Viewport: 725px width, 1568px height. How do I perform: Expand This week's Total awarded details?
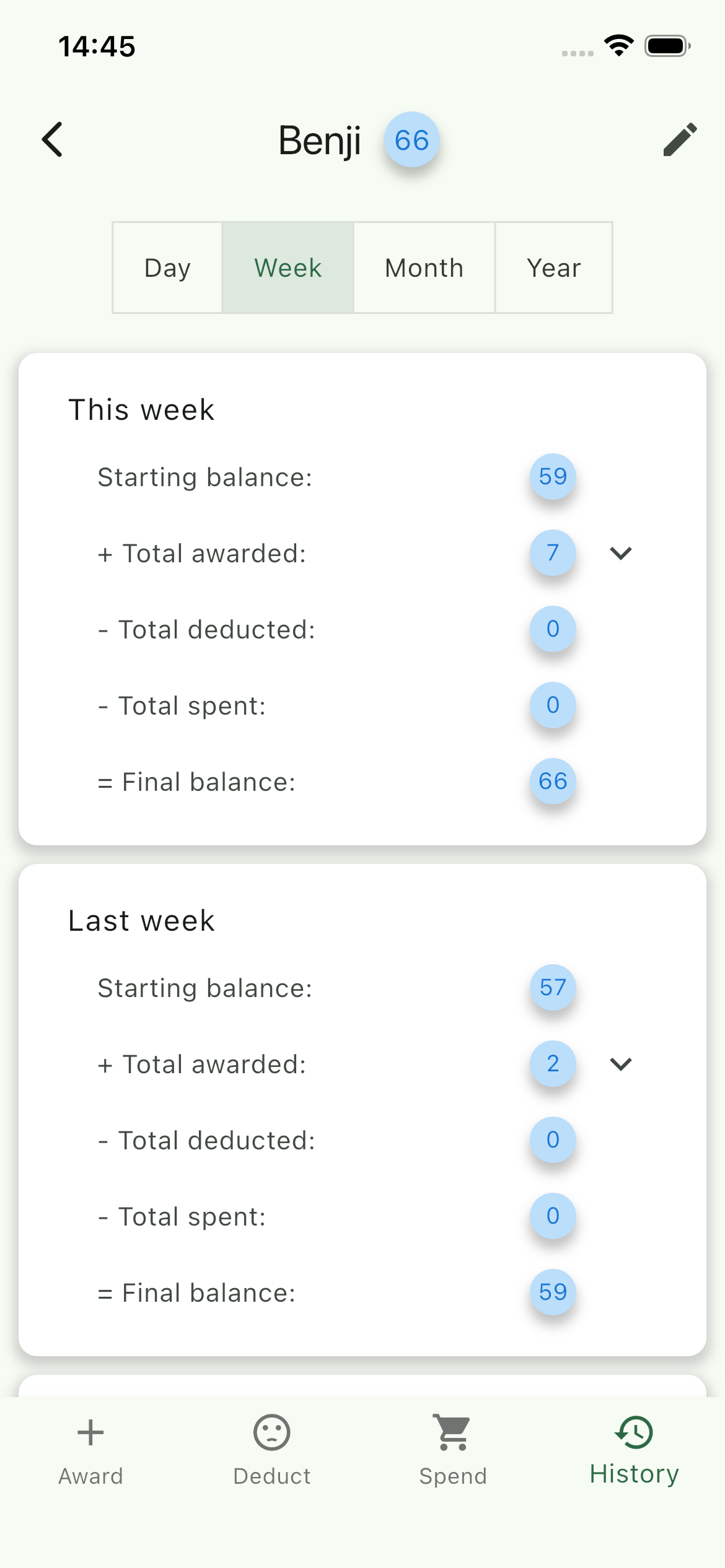pyautogui.click(x=620, y=553)
